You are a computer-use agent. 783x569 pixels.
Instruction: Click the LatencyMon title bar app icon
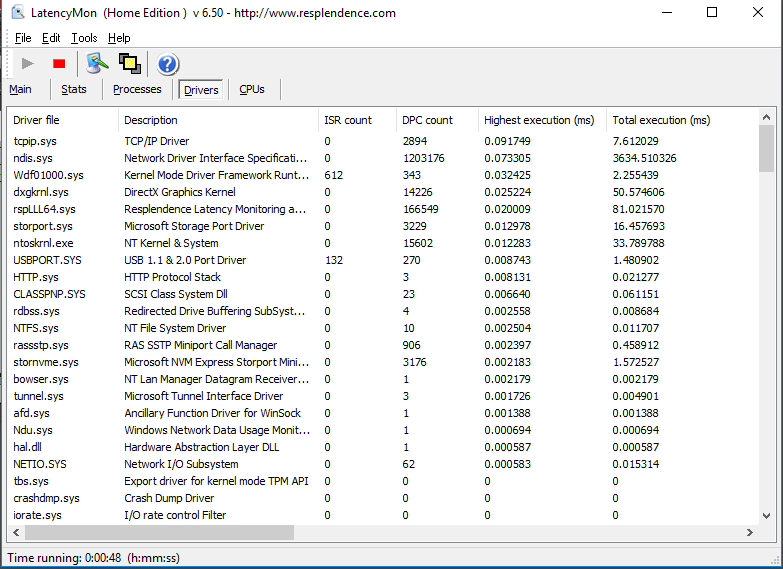[x=18, y=12]
